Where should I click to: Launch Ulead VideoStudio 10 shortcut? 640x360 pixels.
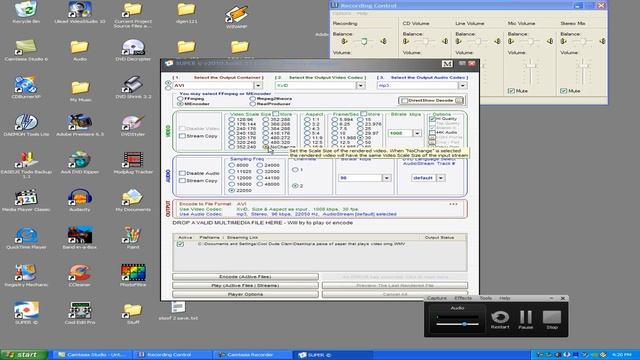80,11
